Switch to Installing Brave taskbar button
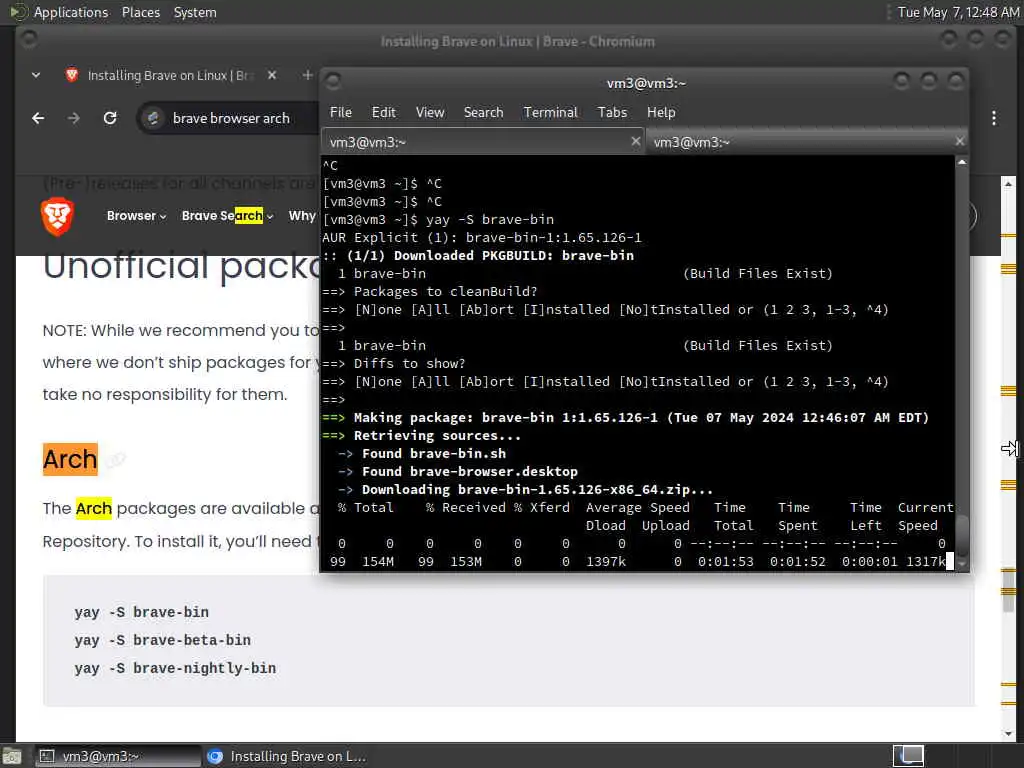The height and width of the screenshot is (768, 1024). (x=285, y=756)
